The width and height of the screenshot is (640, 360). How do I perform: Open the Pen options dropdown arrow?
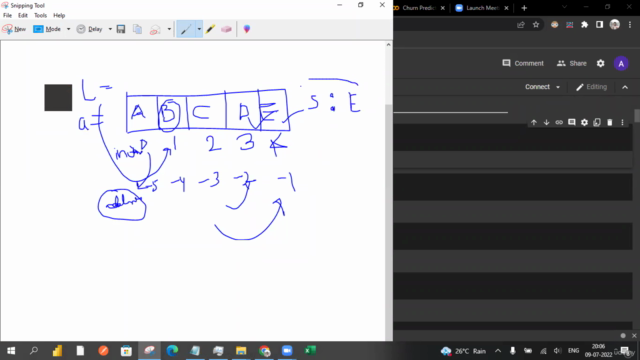pos(199,29)
